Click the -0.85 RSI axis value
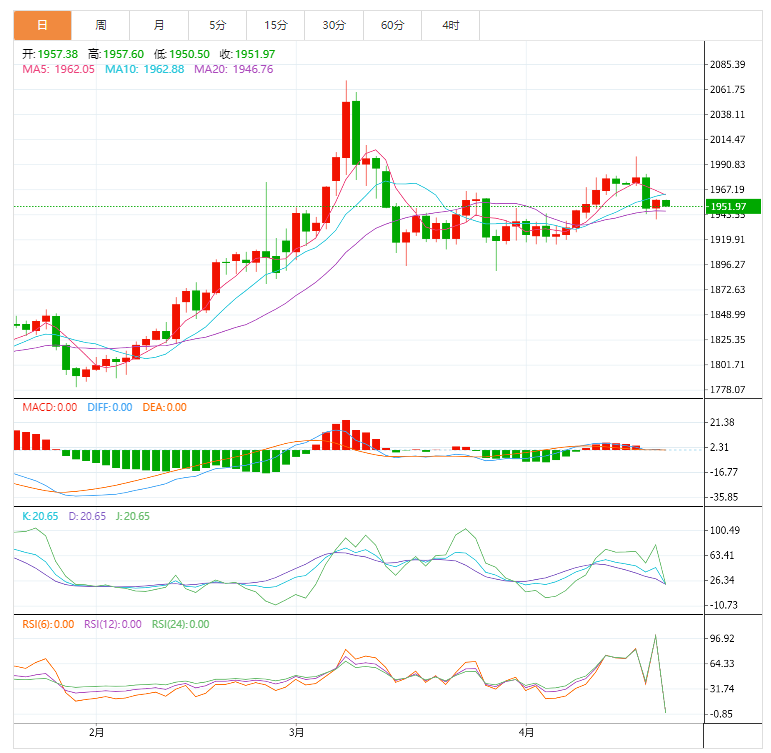The image size is (771, 753). [x=721, y=714]
